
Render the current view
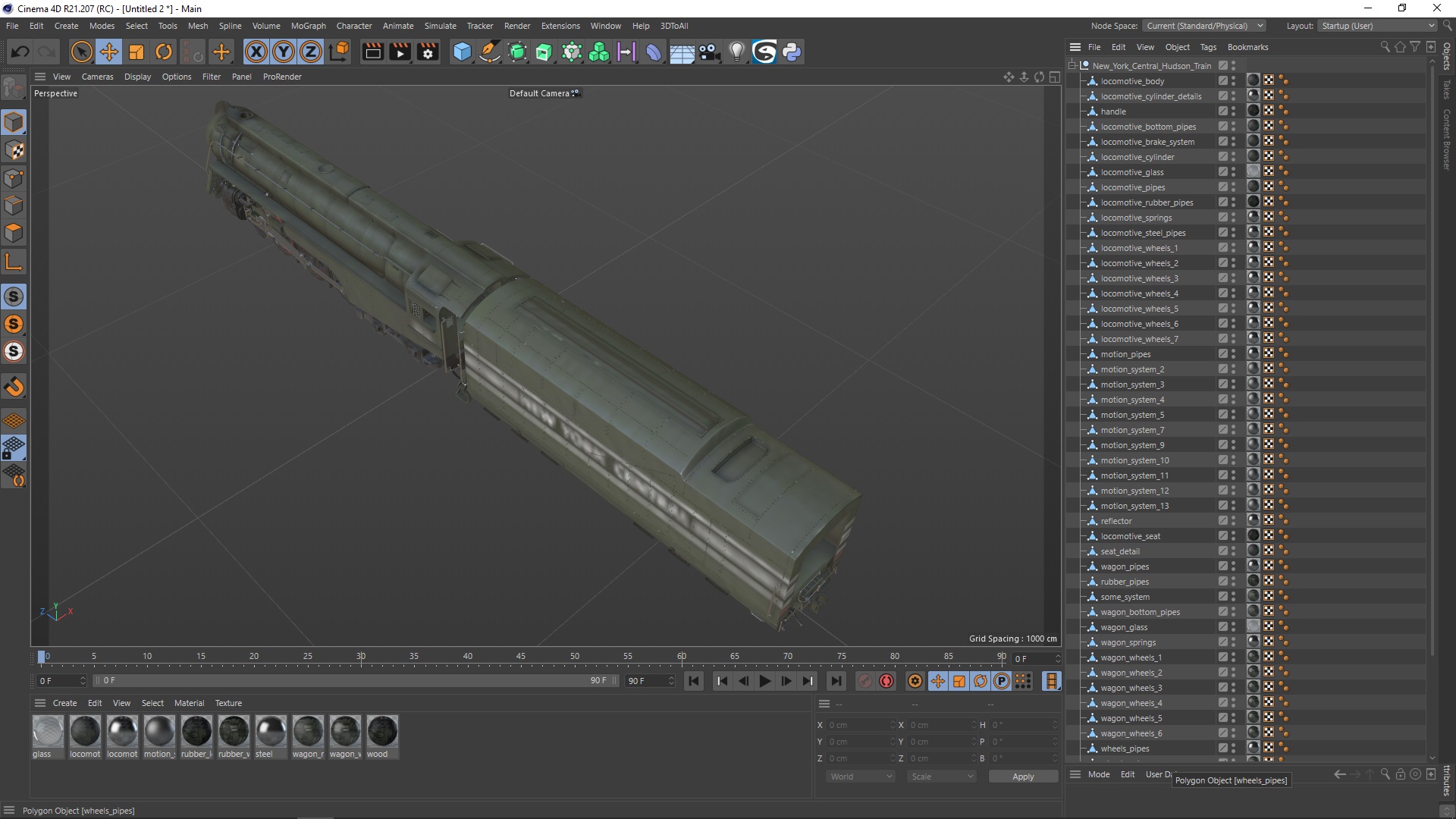point(372,52)
